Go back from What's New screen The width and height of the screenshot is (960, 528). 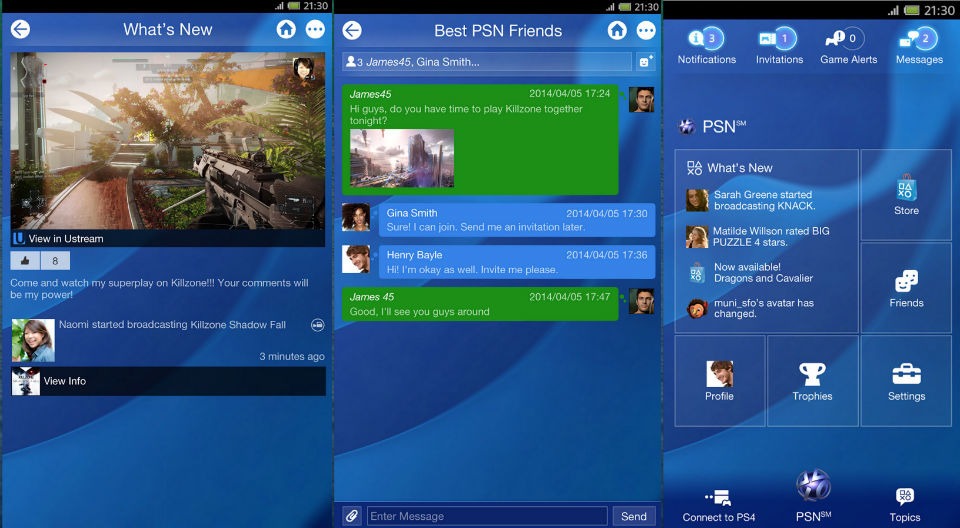(x=20, y=29)
